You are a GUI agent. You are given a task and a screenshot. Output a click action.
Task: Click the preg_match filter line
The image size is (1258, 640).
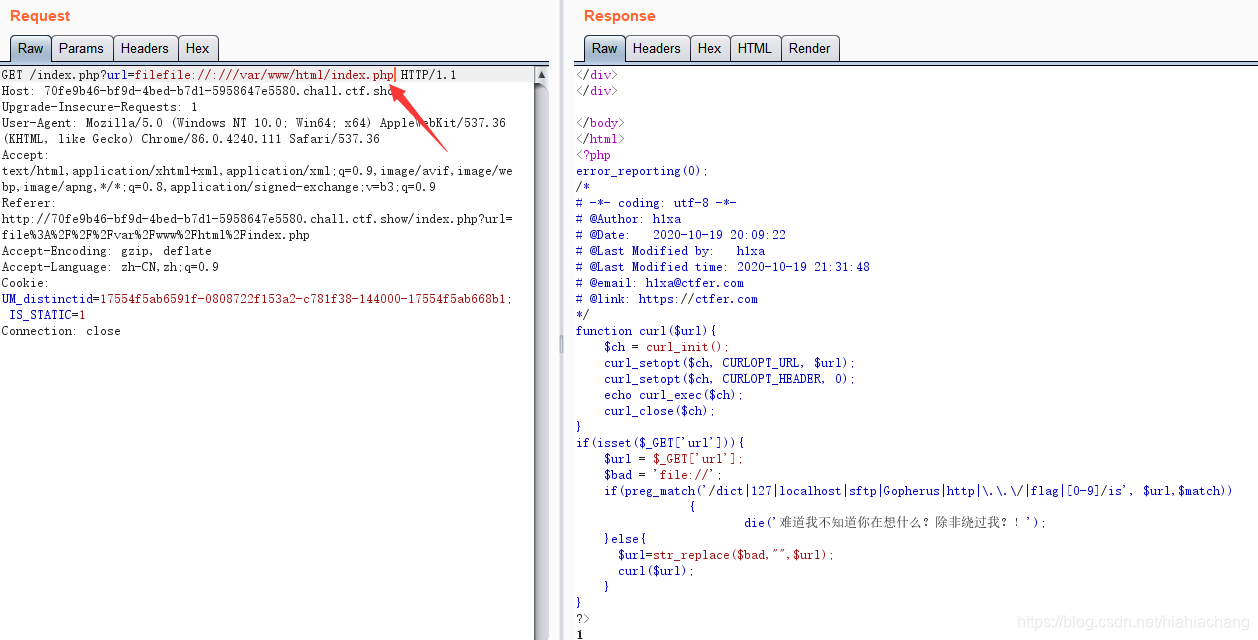pos(918,491)
